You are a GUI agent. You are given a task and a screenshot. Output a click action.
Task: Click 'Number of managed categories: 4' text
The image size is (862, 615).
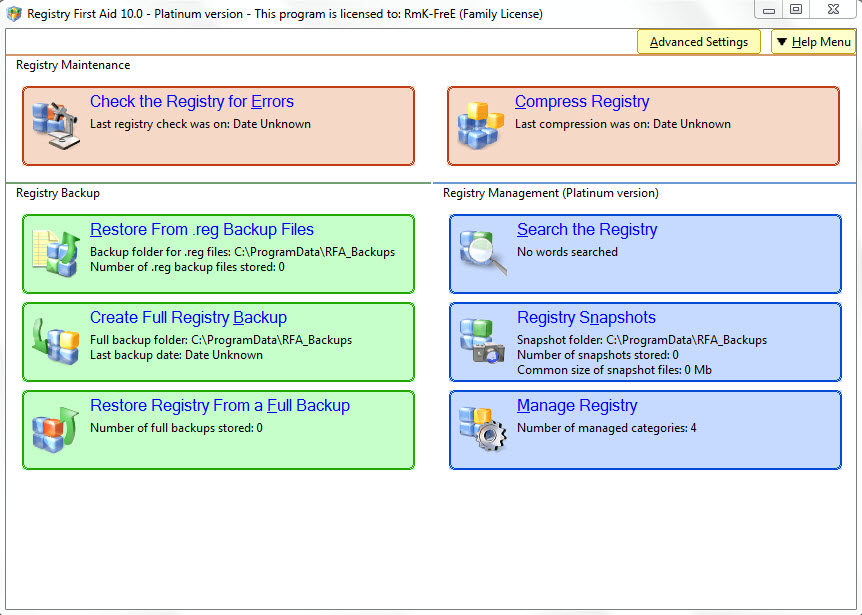point(606,428)
